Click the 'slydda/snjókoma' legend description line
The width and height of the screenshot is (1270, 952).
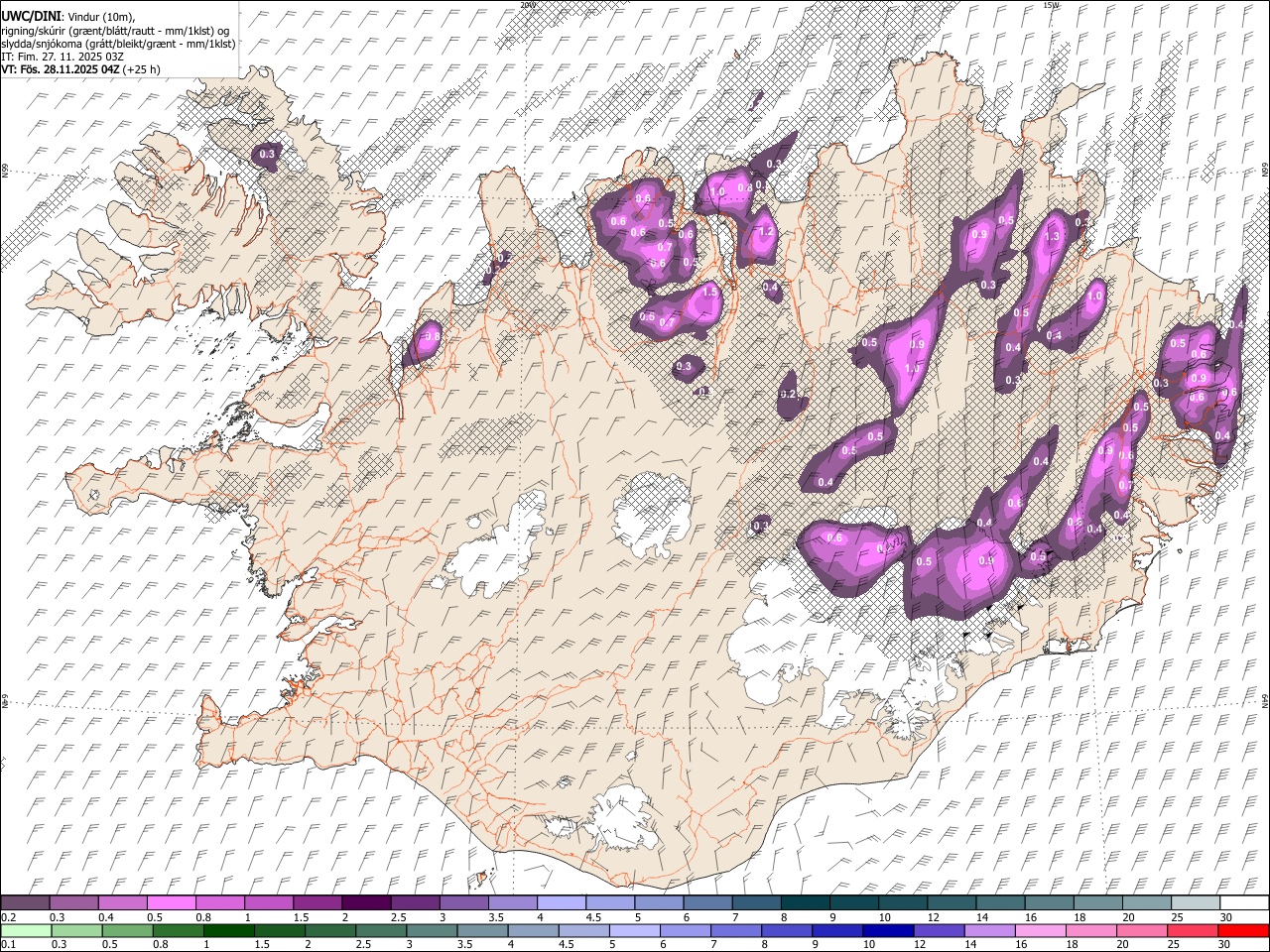pos(118,44)
